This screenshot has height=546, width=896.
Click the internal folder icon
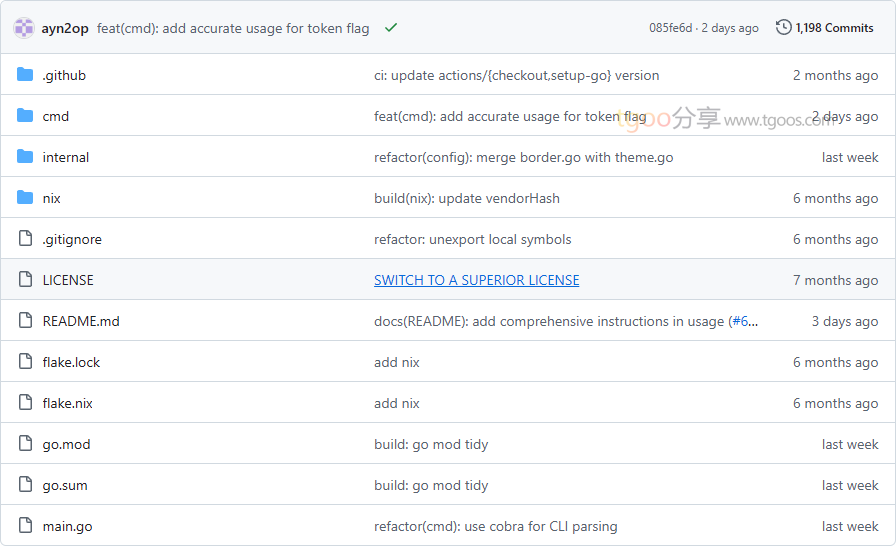(25, 157)
